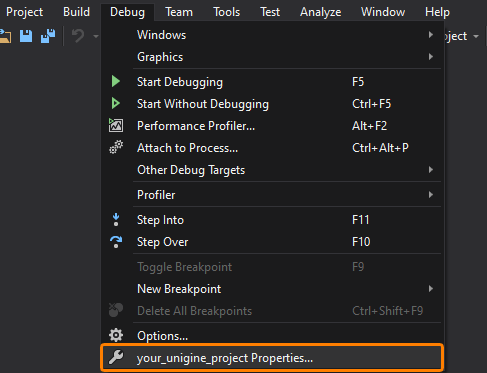Open the Build menu
Screen dimensions: 487x373
[76, 12]
